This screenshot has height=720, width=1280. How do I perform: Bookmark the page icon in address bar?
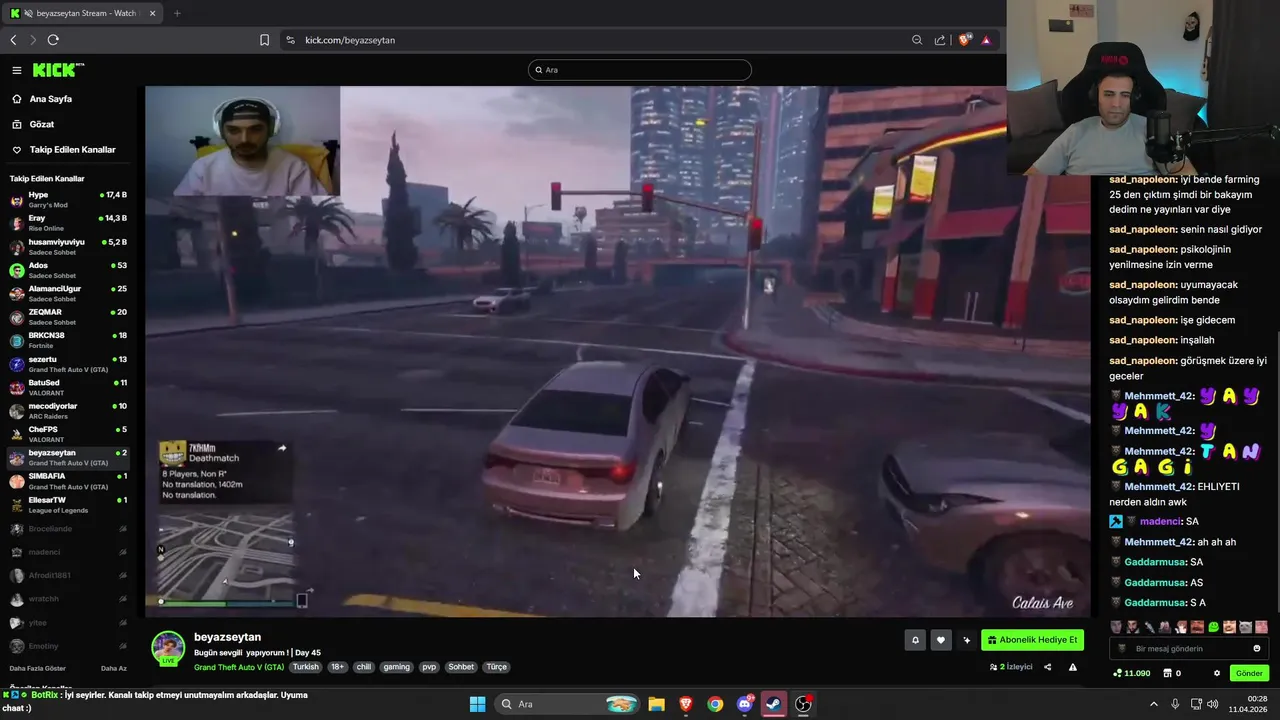(x=264, y=40)
